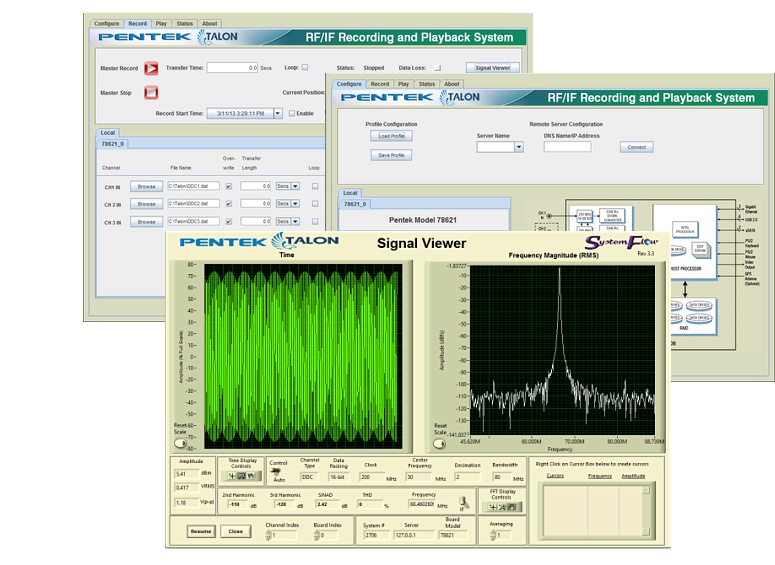Click the Load Profile button
The width and height of the screenshot is (775, 565).
pyautogui.click(x=391, y=136)
